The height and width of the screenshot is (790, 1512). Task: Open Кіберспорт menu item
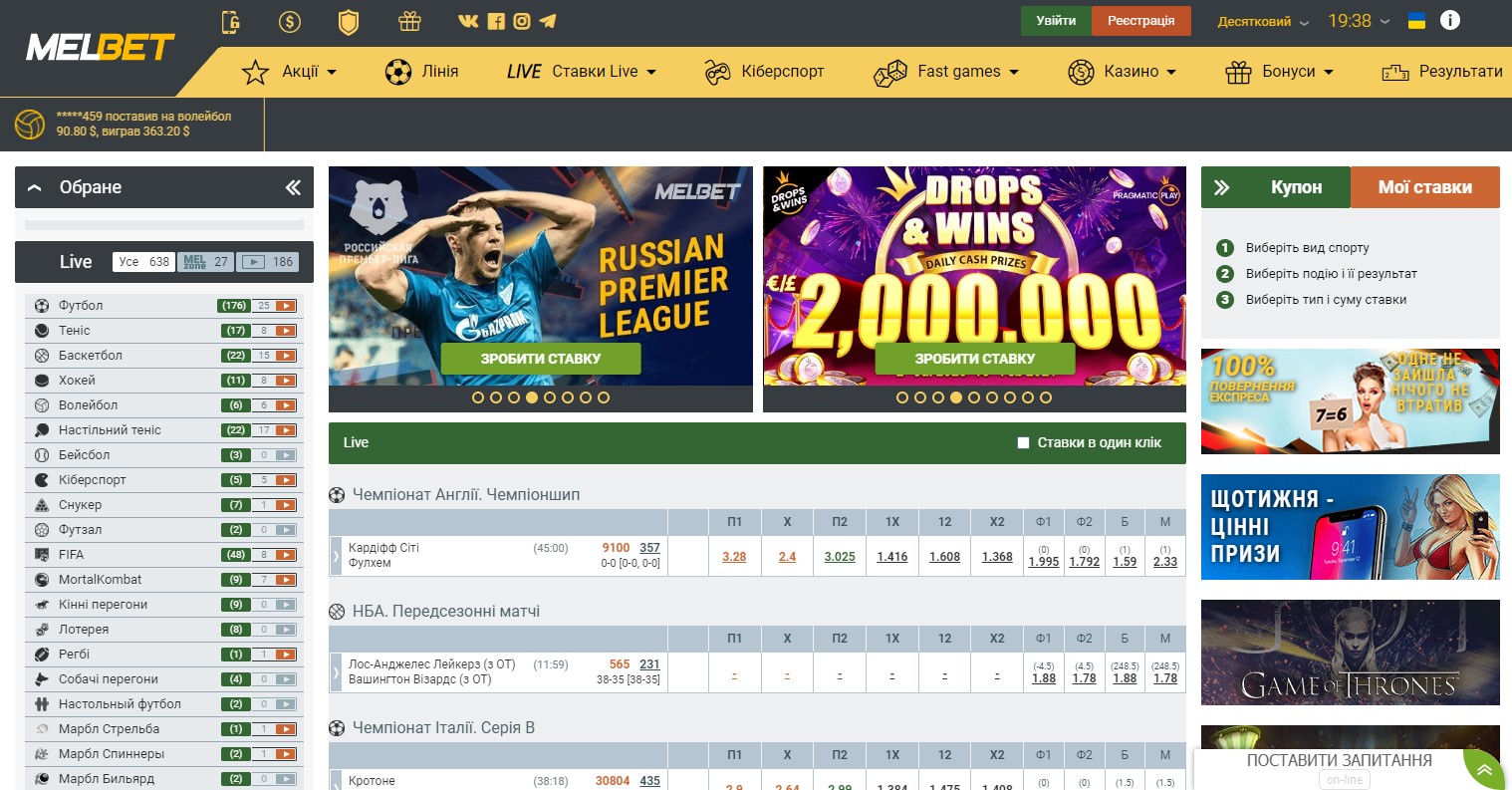[x=764, y=72]
